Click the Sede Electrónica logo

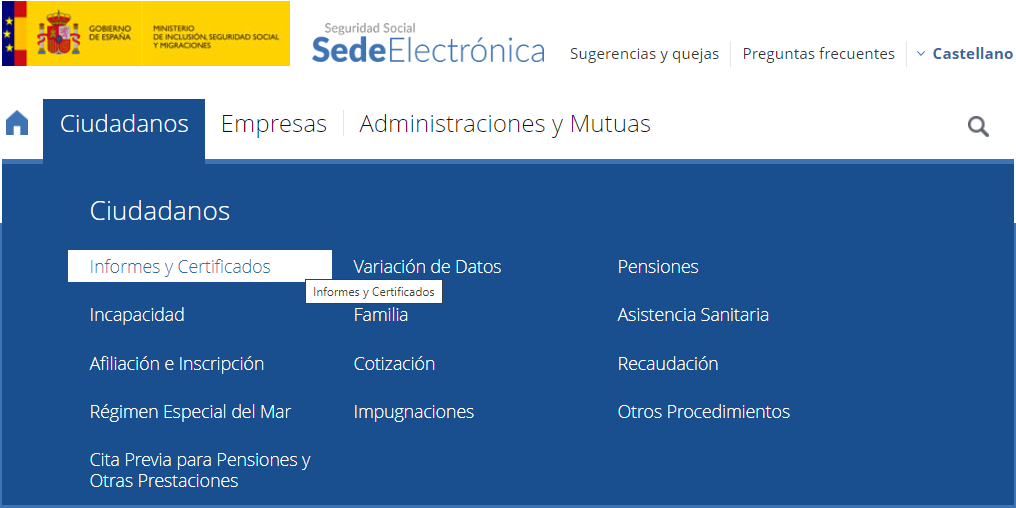coord(429,44)
